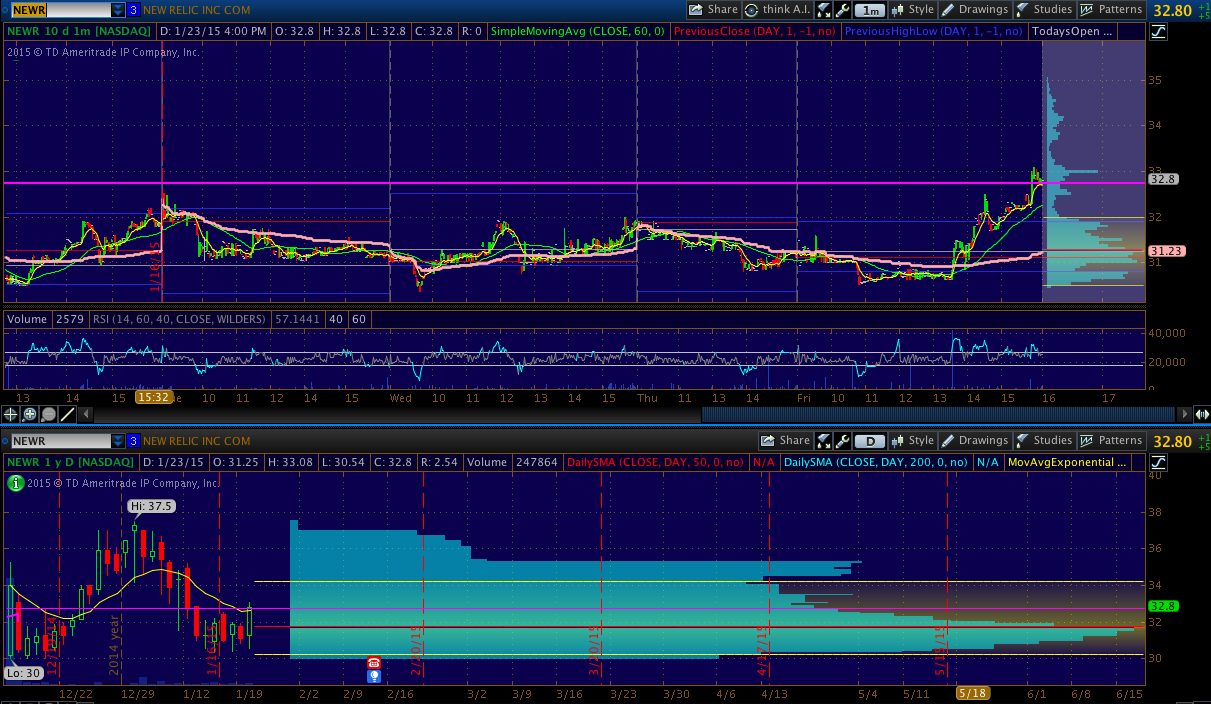Open the upper chart symbol dropdown arrow
The image size is (1211, 704).
tap(118, 10)
